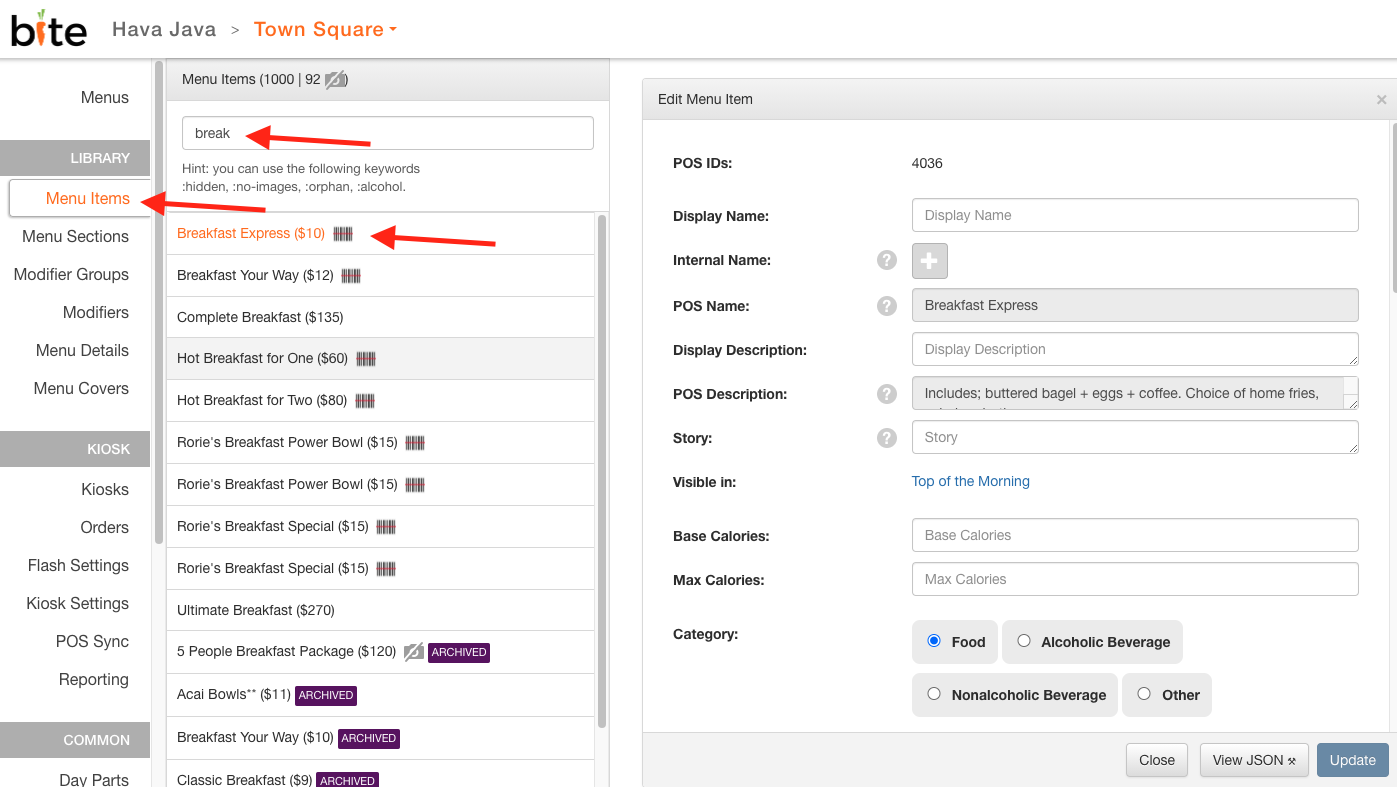Screen dimensions: 1397x787
Task: Click the Update button
Action: (x=1353, y=760)
